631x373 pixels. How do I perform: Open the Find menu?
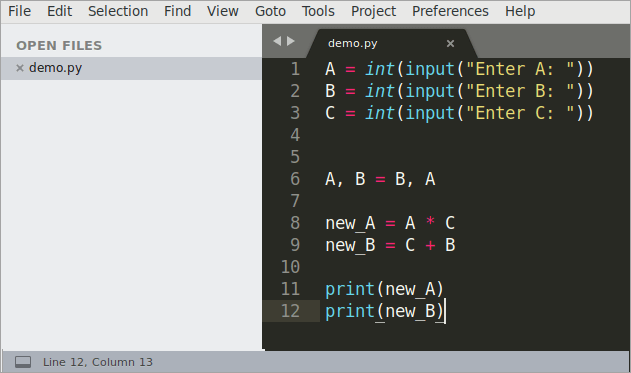(x=177, y=11)
